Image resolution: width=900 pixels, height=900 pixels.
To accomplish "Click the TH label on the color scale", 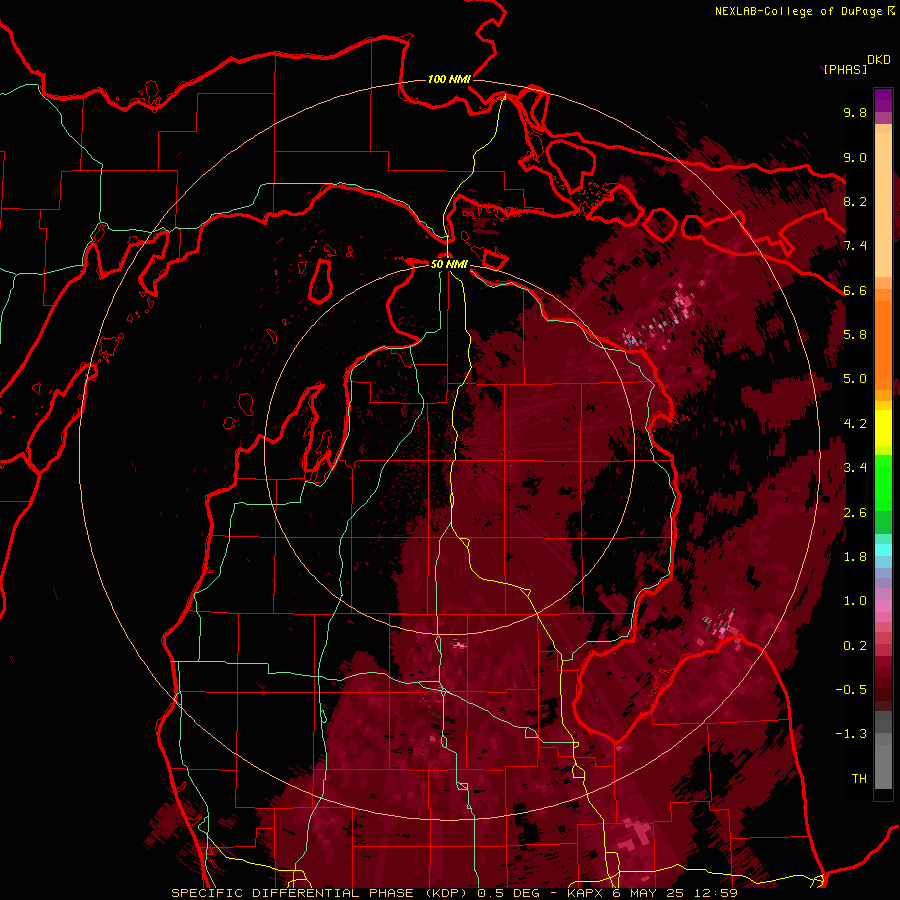I will tap(859, 779).
